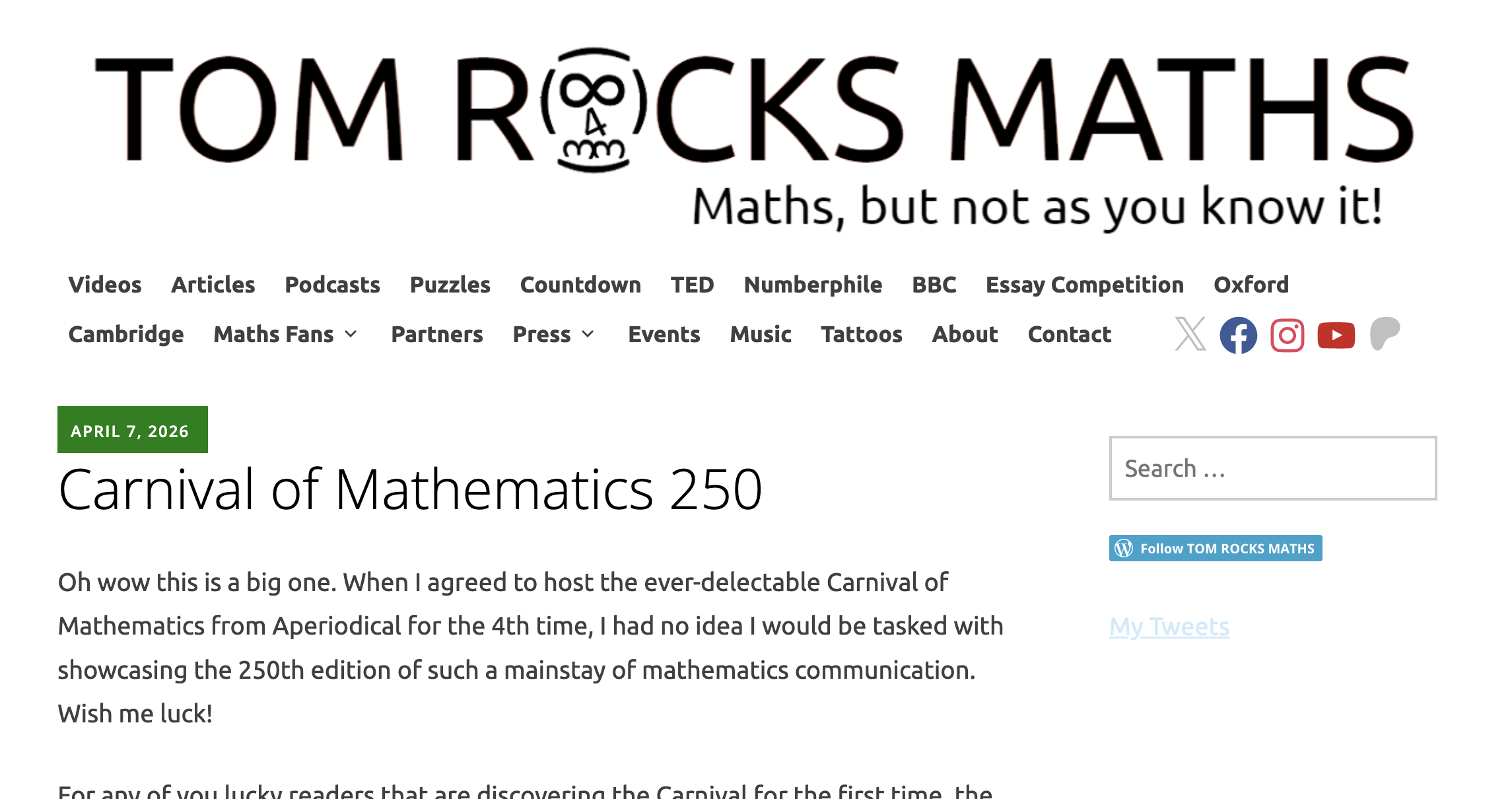Click the April 7, 2026 date badge
1512x799 pixels.
tap(132, 431)
